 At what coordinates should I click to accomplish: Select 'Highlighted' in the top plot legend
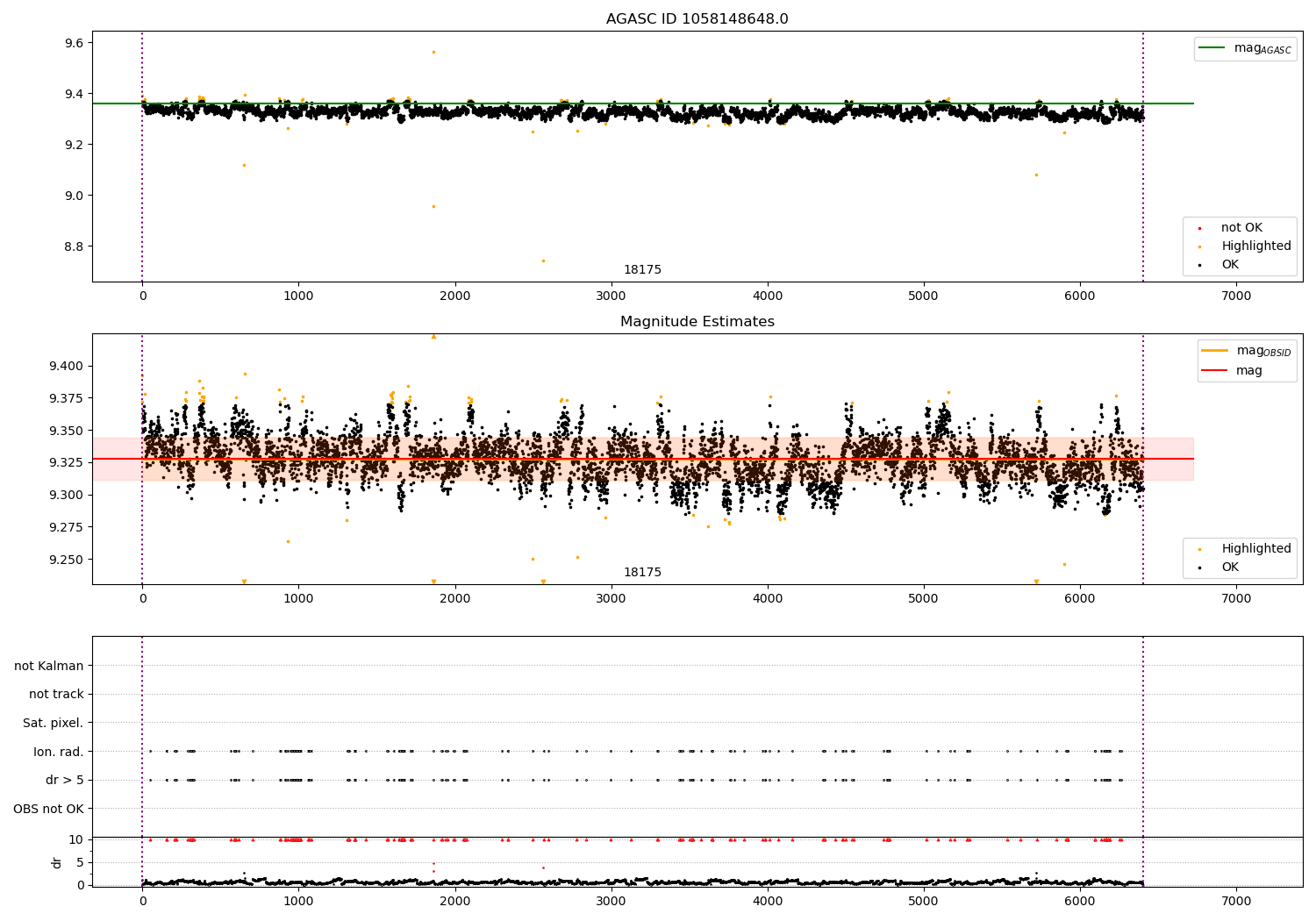[1256, 246]
